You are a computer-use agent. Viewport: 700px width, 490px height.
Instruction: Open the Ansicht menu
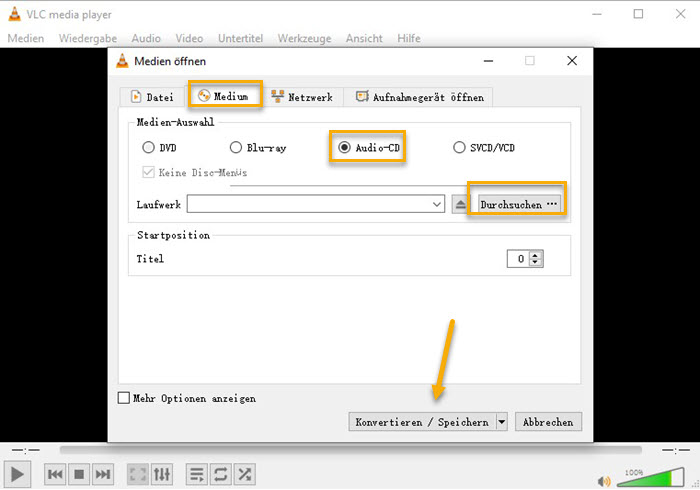click(364, 38)
